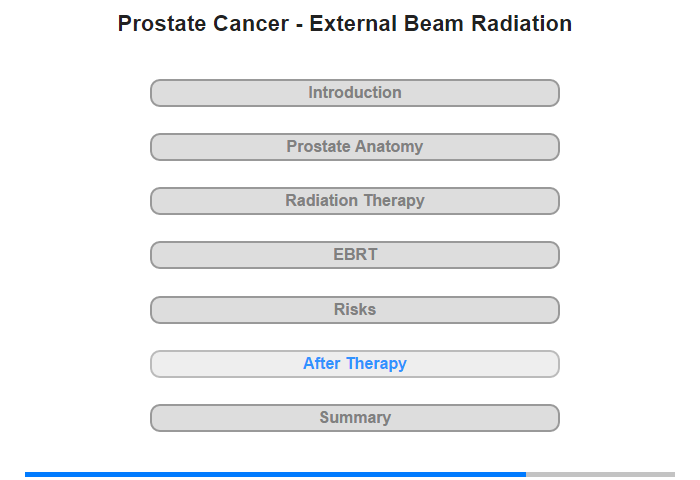Click "Prostate Cancer" words in the title
Screen dimensions: 700x480
point(203,24)
